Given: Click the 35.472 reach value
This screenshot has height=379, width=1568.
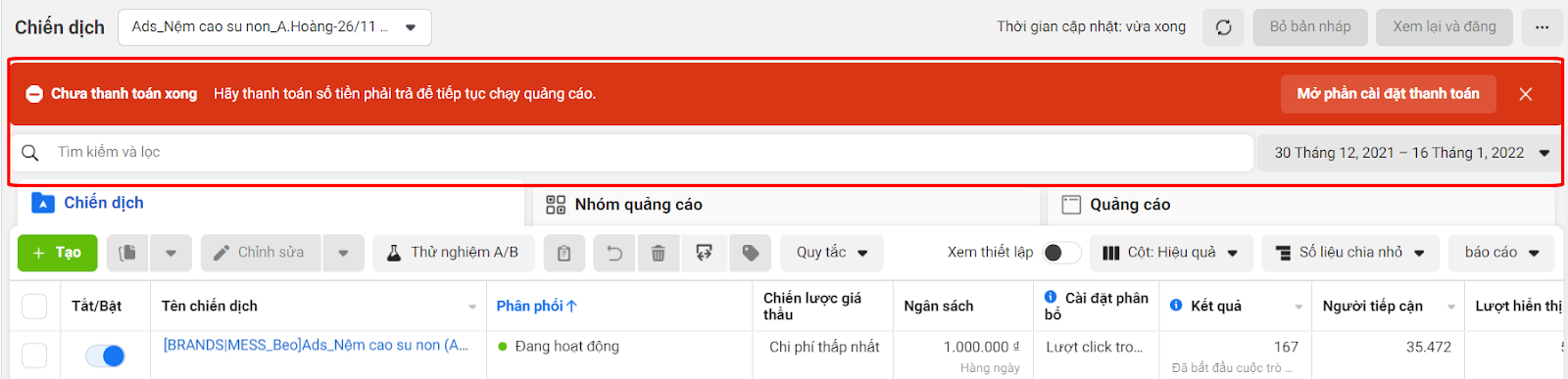Looking at the screenshot, I should (x=1429, y=347).
